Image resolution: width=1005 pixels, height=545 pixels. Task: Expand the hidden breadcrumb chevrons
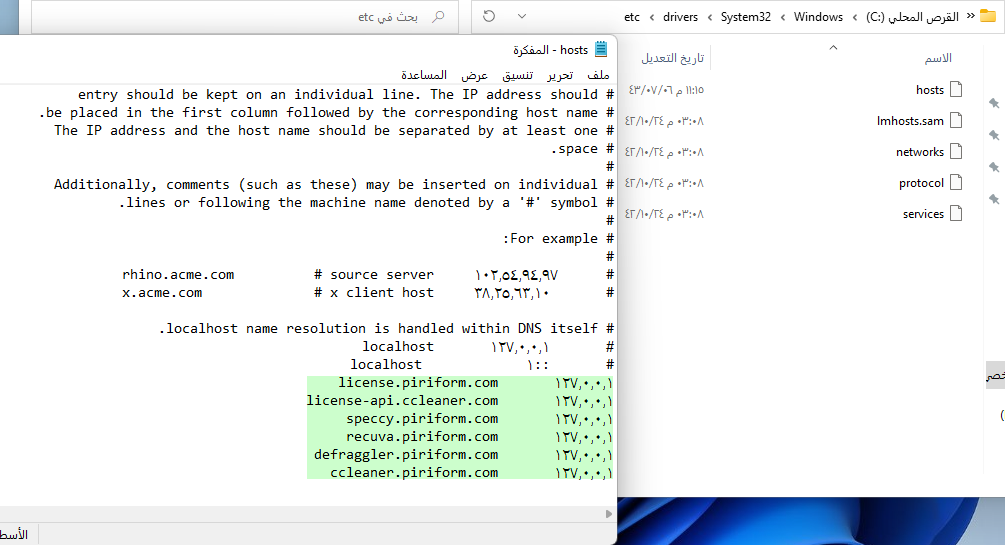pos(970,16)
